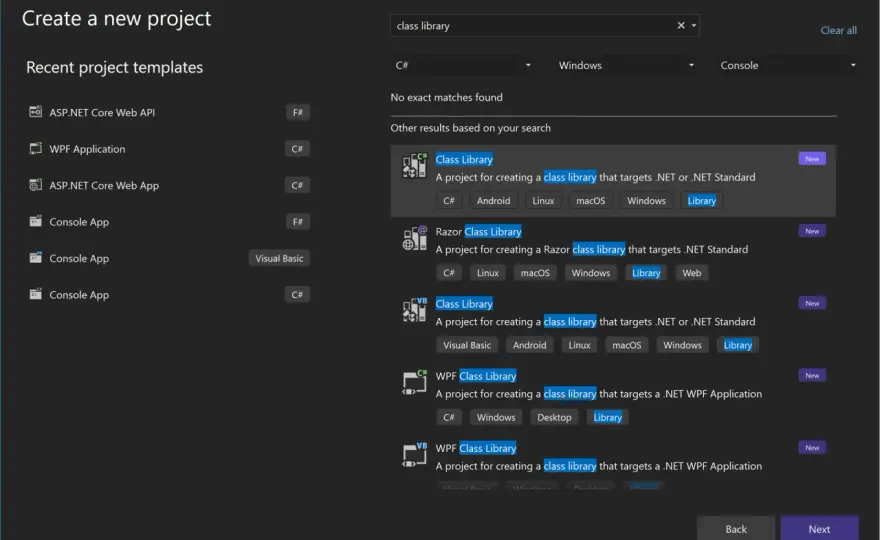Click the ASP.NET Core Web API template icon
Screen dimensions: 880x540
(35, 112)
